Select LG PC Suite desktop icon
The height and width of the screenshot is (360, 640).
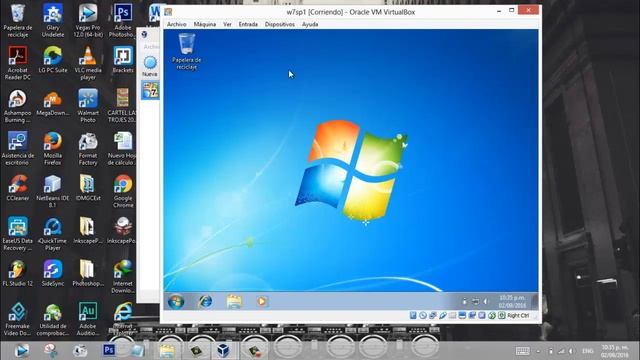pos(53,60)
